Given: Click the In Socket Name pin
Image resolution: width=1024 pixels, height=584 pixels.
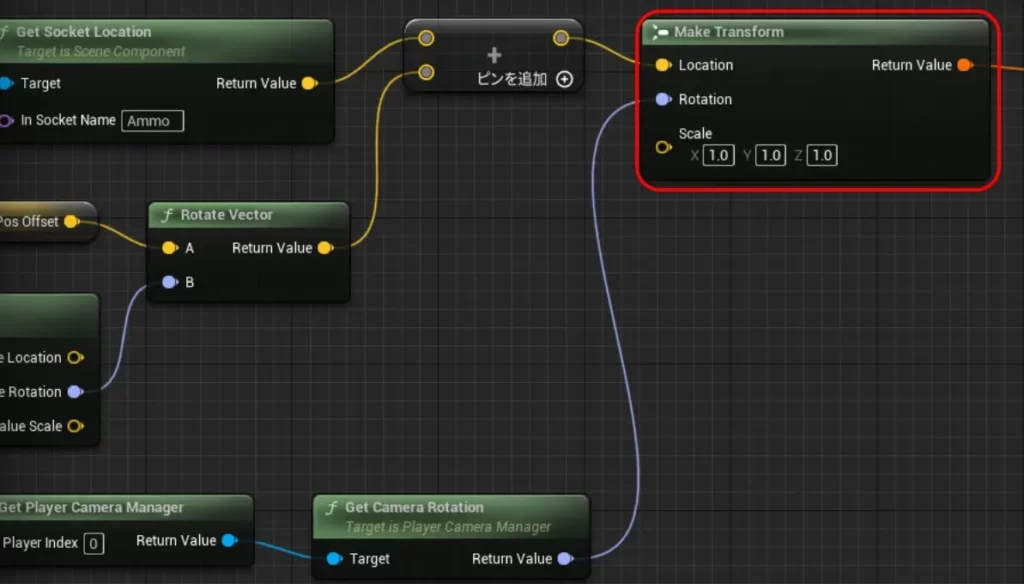Looking at the screenshot, I should [7, 121].
